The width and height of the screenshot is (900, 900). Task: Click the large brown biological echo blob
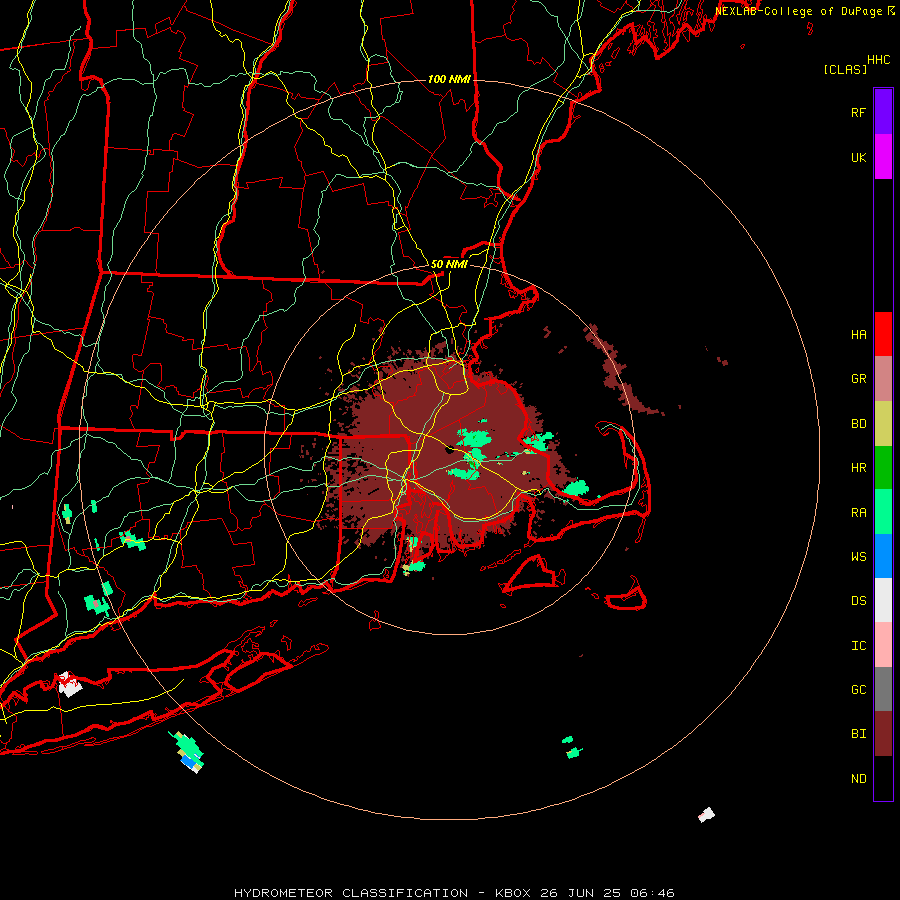pyautogui.click(x=442, y=448)
